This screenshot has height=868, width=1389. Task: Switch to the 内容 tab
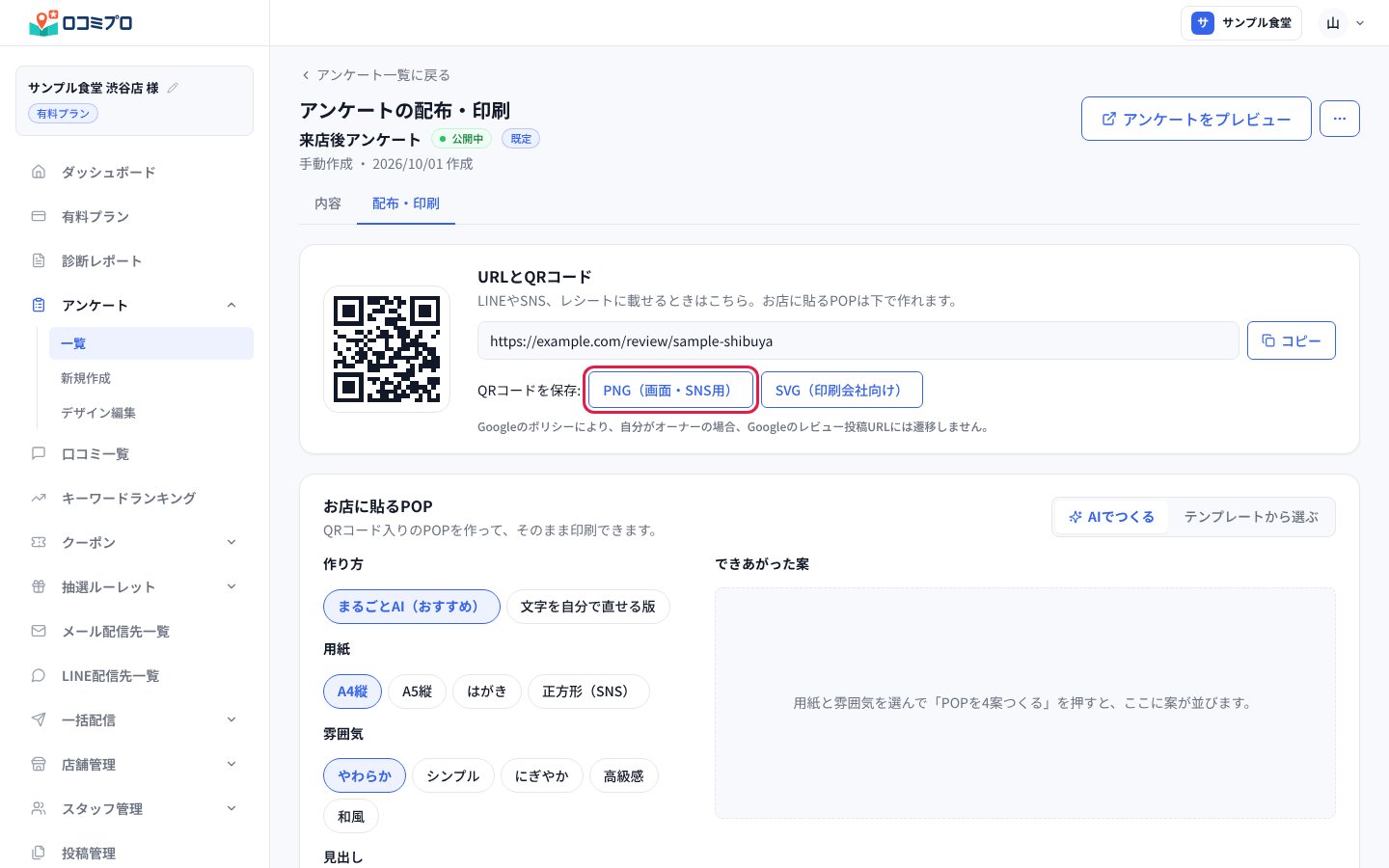pos(328,203)
